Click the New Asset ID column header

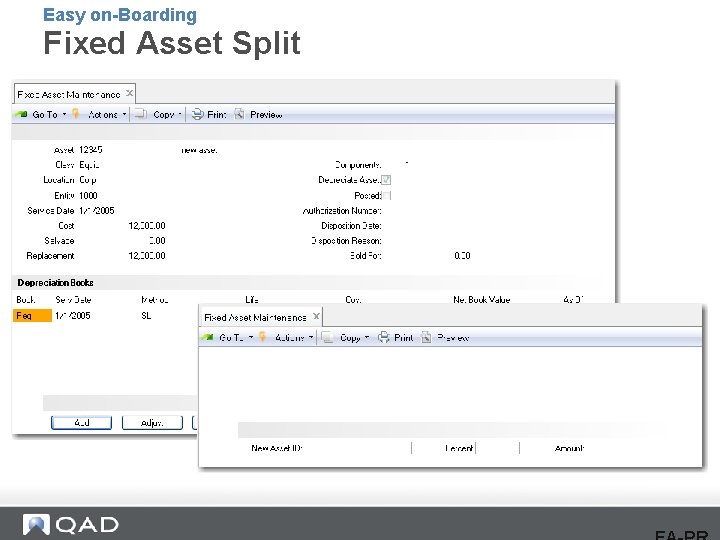coord(277,448)
